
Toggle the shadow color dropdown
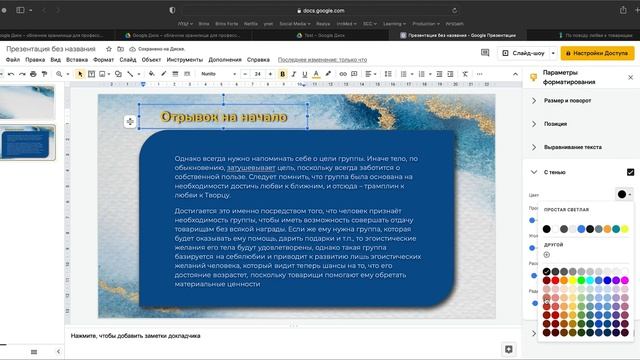point(624,194)
